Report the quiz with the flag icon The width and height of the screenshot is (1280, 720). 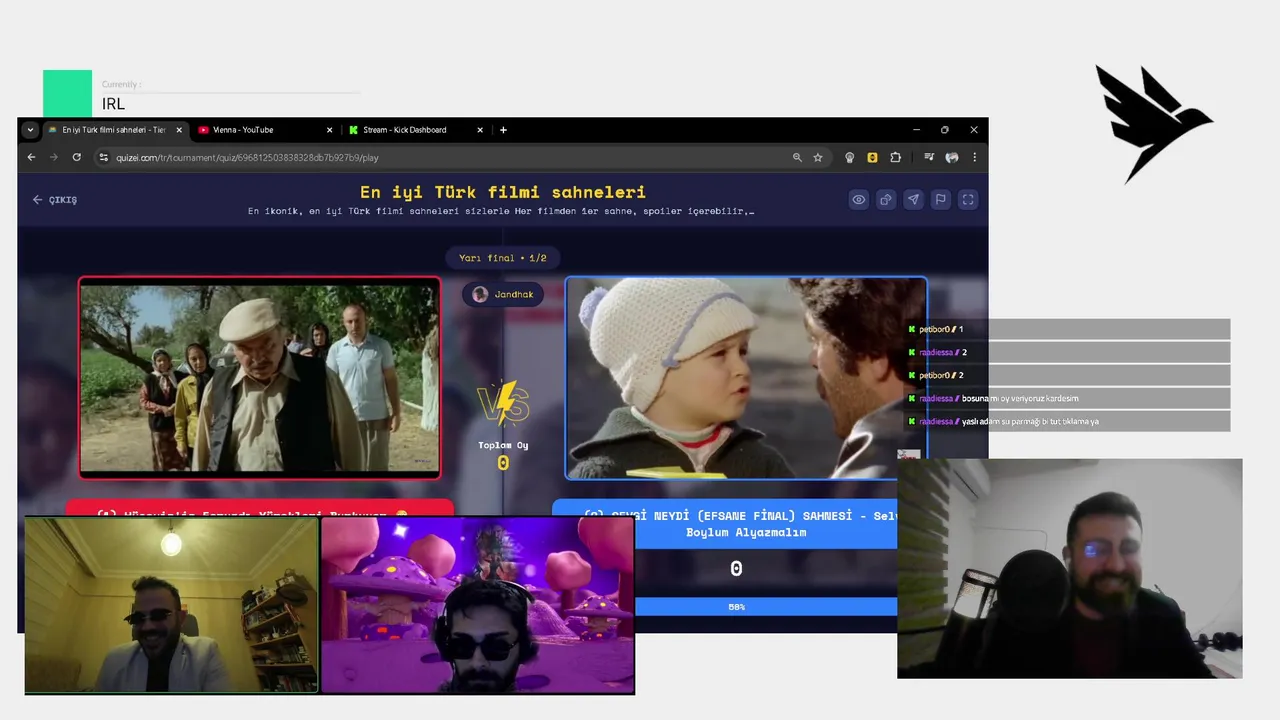coord(940,200)
